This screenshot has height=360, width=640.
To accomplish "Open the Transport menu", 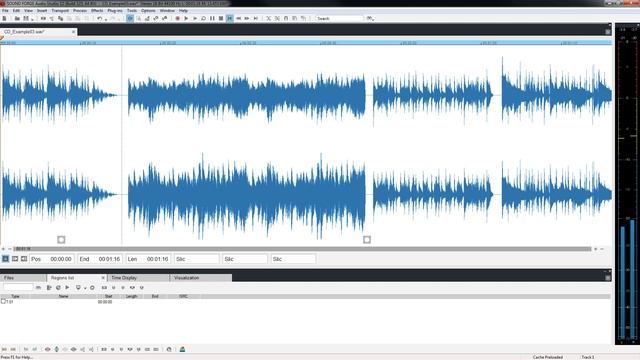I will point(60,11).
